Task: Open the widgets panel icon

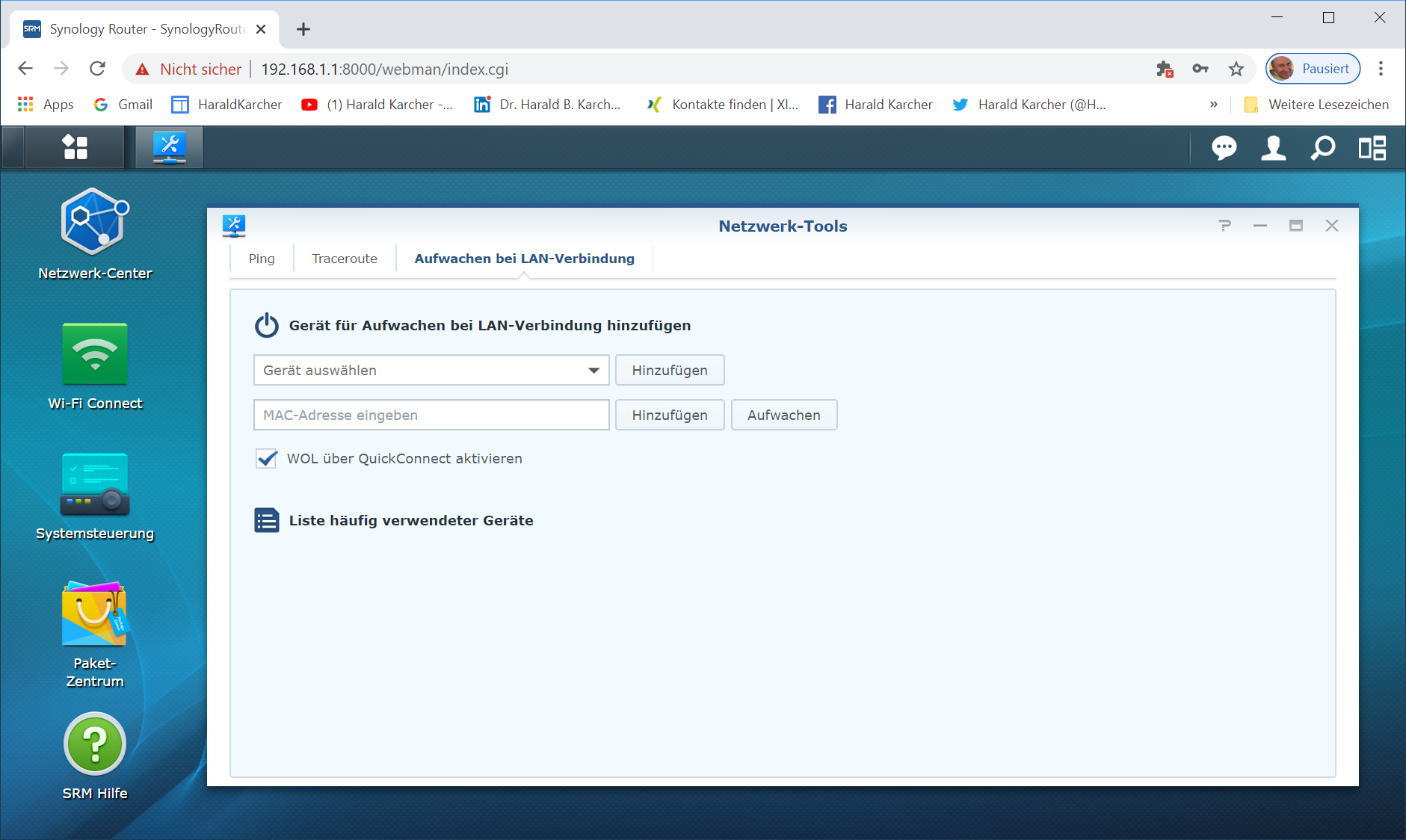Action: (x=1372, y=148)
